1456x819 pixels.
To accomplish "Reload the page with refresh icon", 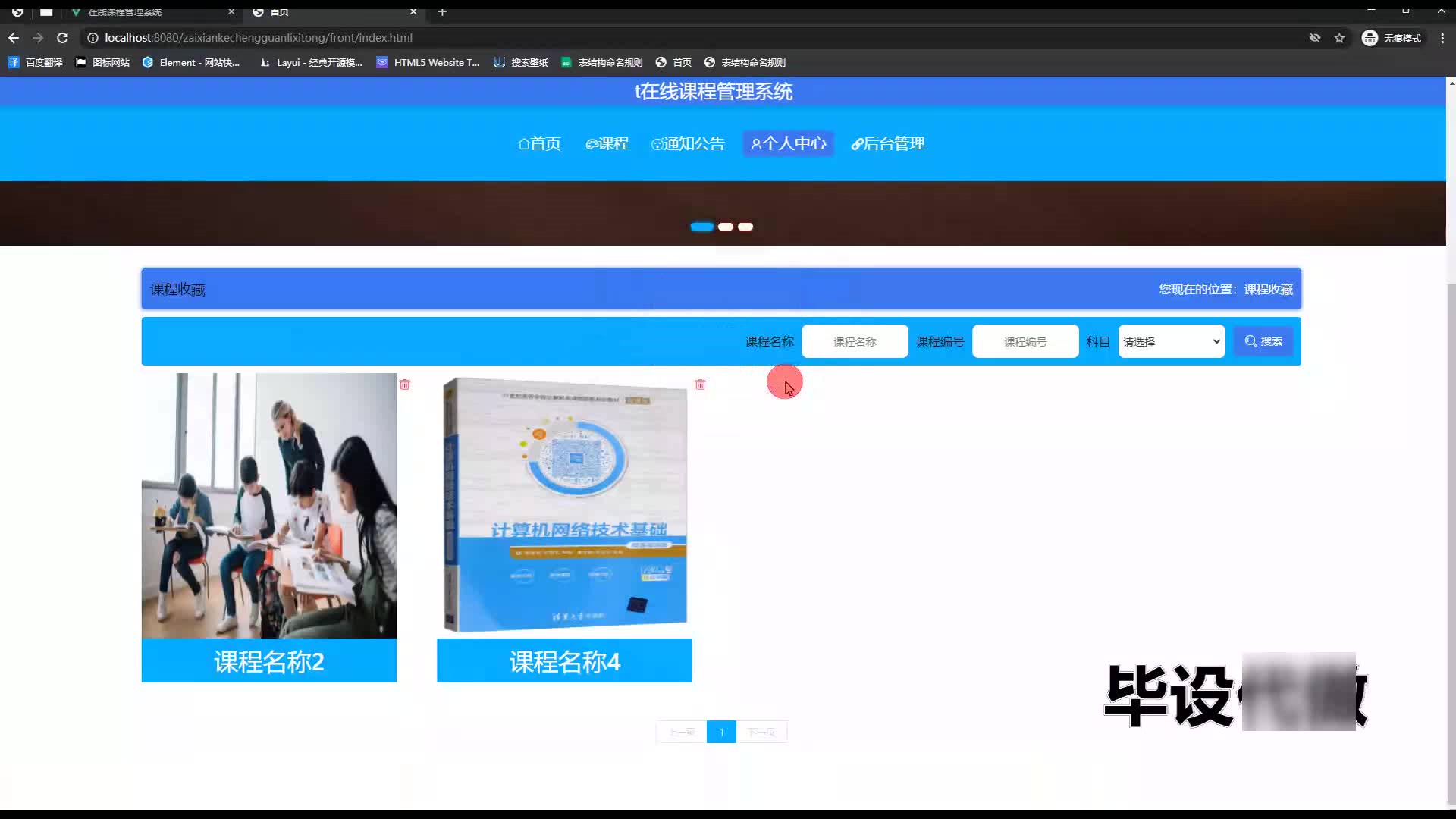I will [62, 38].
